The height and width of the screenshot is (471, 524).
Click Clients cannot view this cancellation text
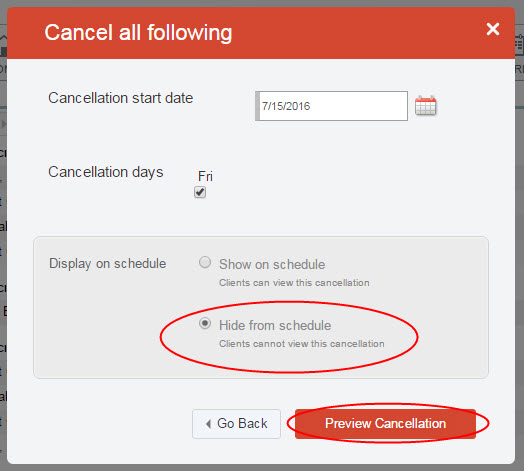[301, 344]
